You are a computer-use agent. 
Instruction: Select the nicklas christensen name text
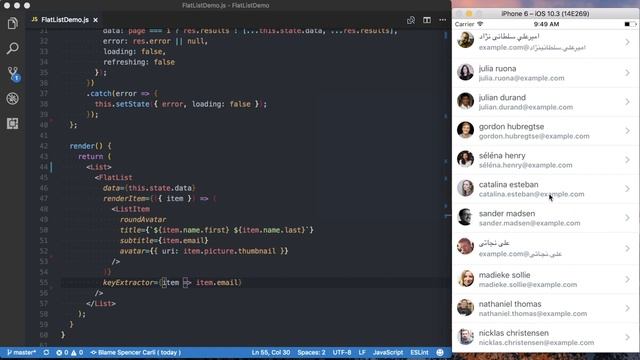coord(514,333)
